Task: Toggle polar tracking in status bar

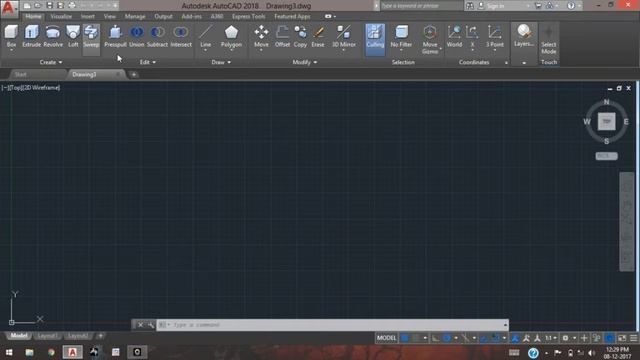Action: click(447, 338)
